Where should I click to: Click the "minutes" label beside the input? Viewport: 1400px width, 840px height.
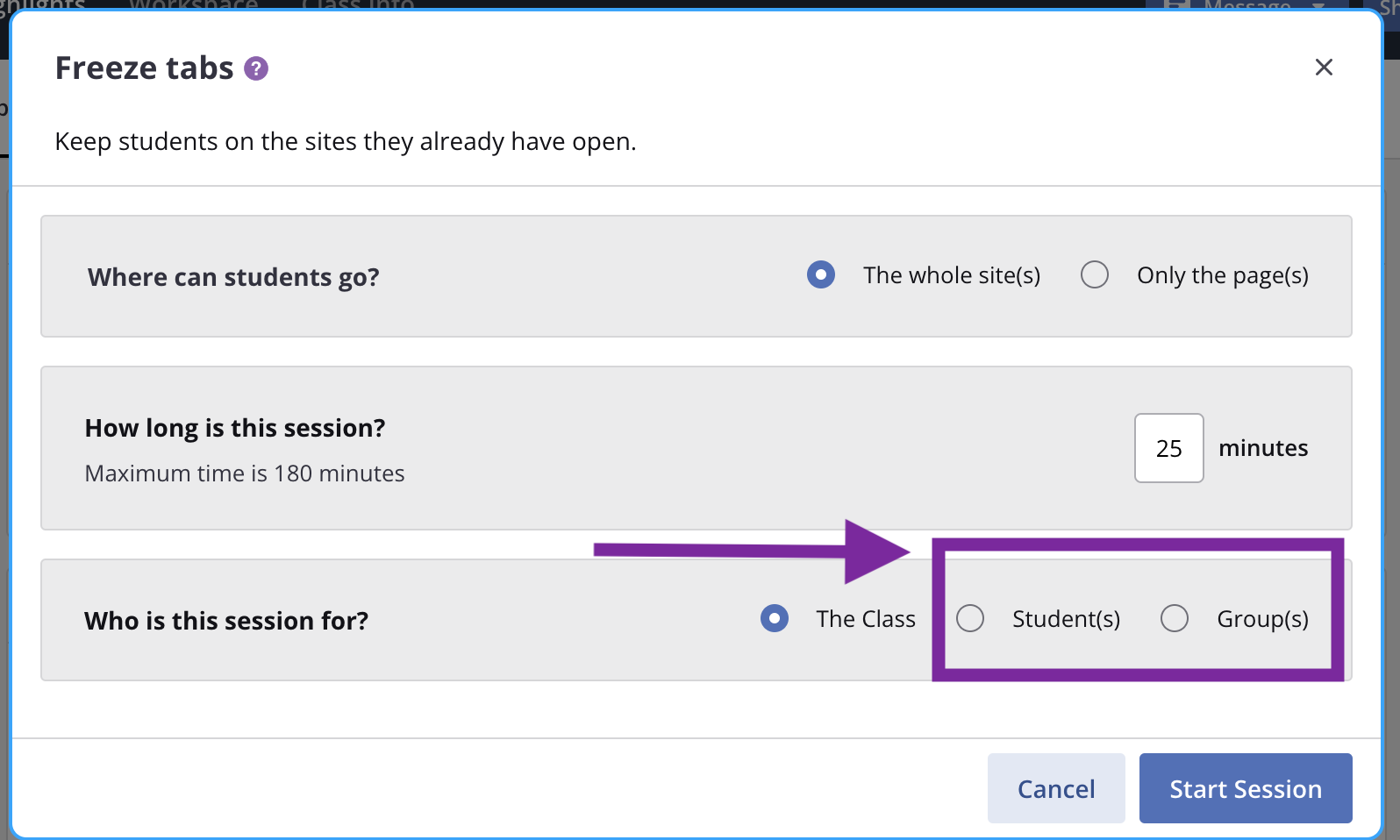1263,448
